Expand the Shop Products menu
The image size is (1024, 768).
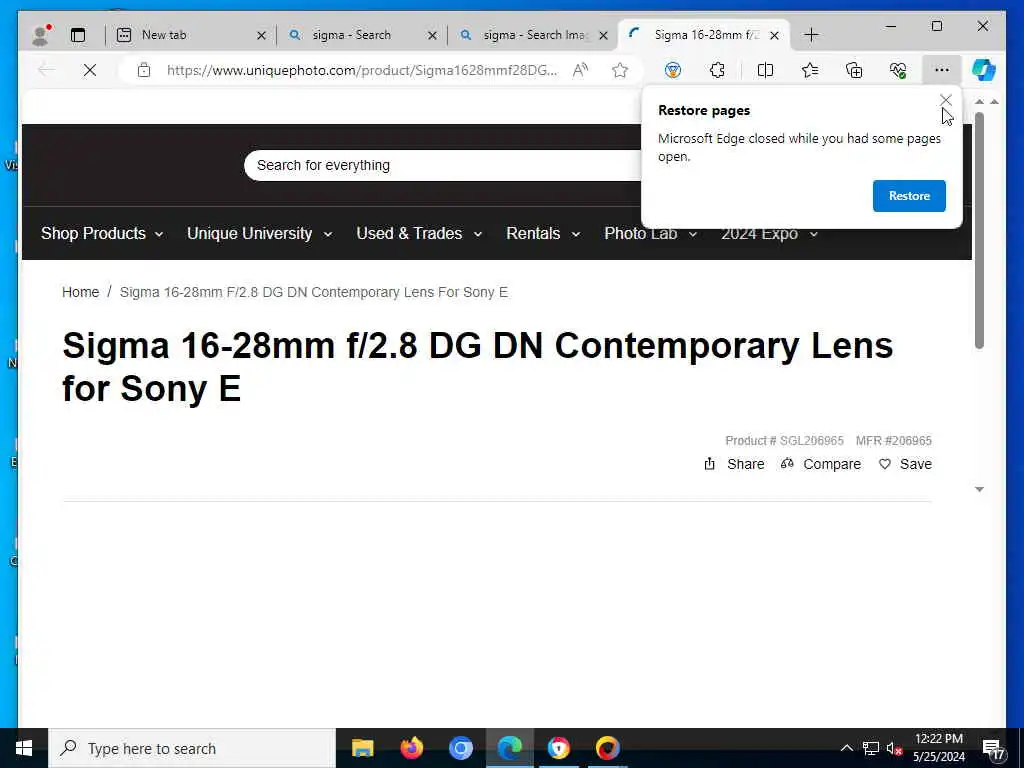coord(102,234)
